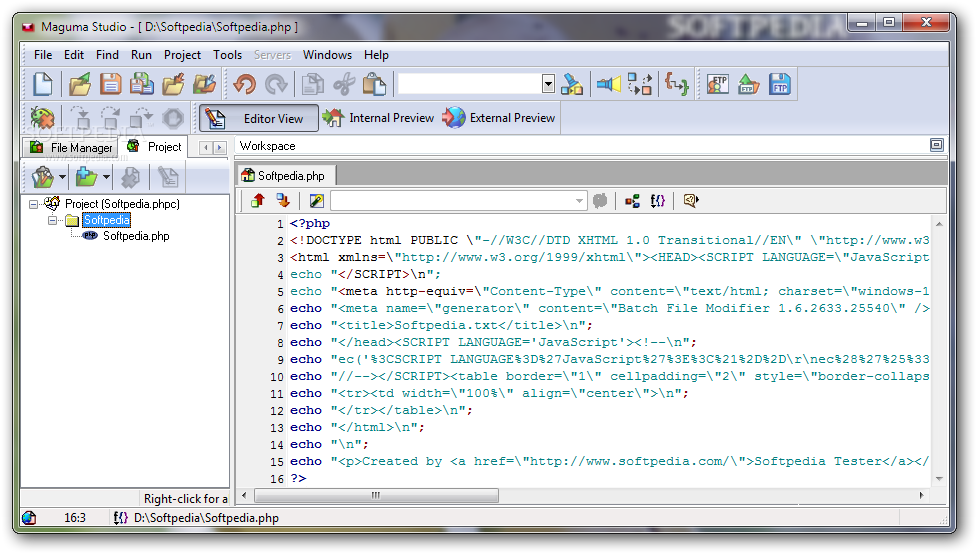
Task: Open the Find menu
Action: [107, 55]
